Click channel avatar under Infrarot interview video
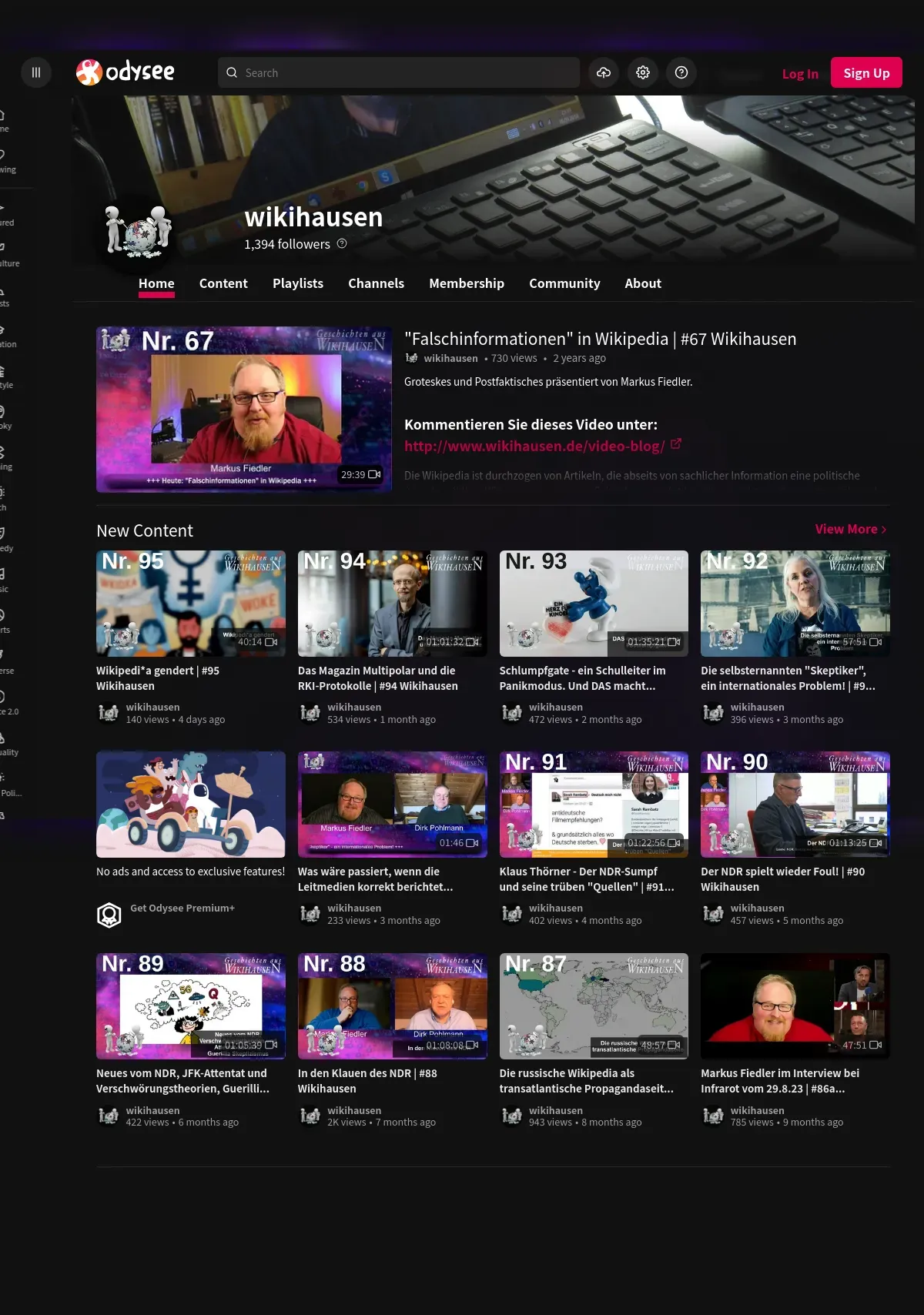The width and height of the screenshot is (924, 1315). (x=713, y=1116)
